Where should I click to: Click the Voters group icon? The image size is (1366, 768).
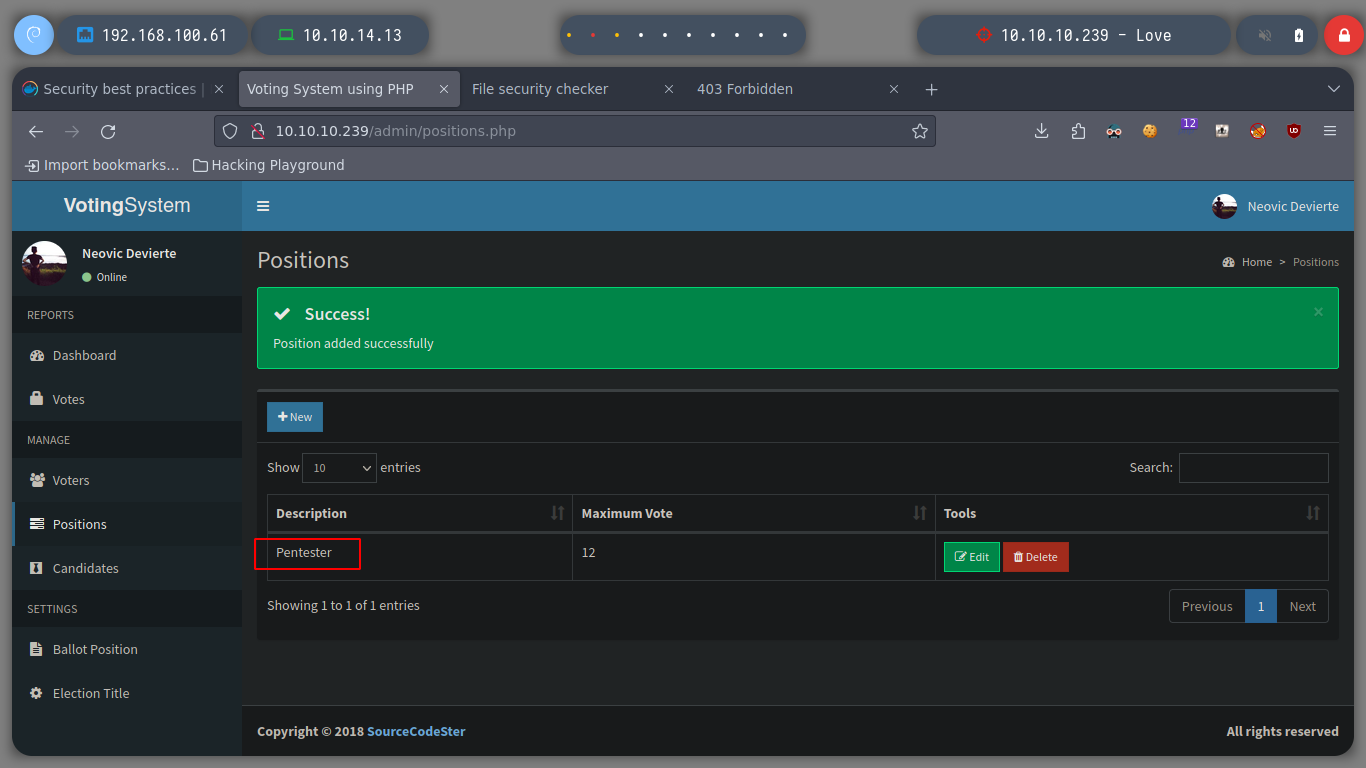pos(37,480)
